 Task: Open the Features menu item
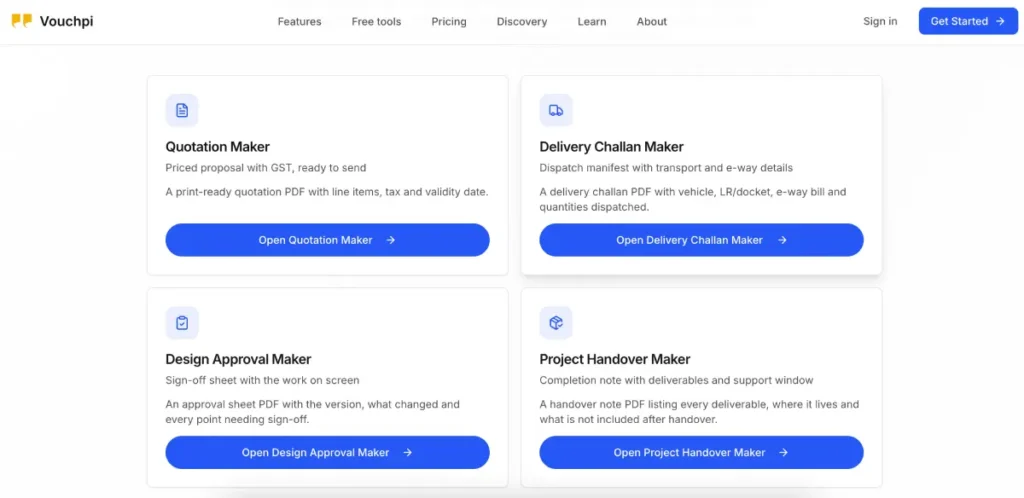pyautogui.click(x=299, y=22)
